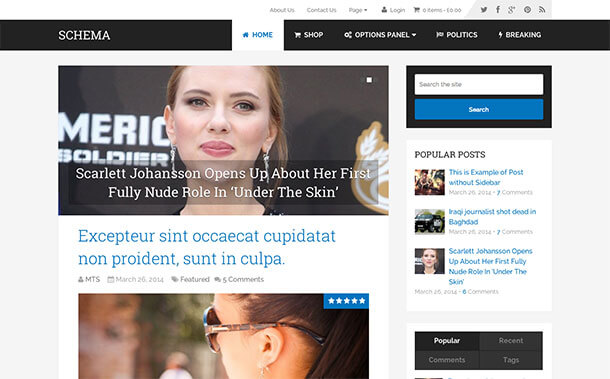The width and height of the screenshot is (610, 379).
Task: Open sidebar 'Scarlett Johansson Opens Up' post link
Action: pos(490,267)
